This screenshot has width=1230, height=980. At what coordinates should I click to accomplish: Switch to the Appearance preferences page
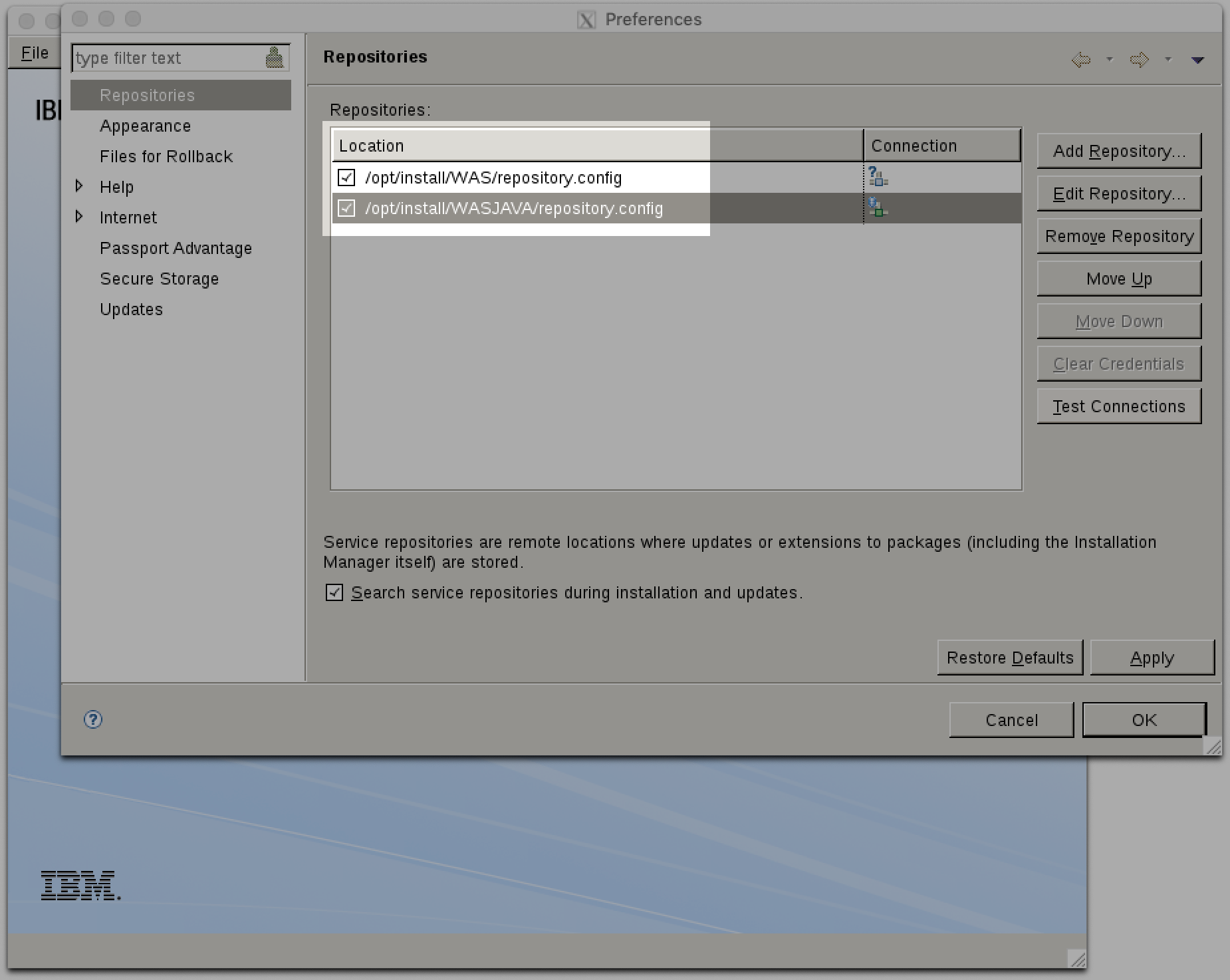pyautogui.click(x=146, y=126)
